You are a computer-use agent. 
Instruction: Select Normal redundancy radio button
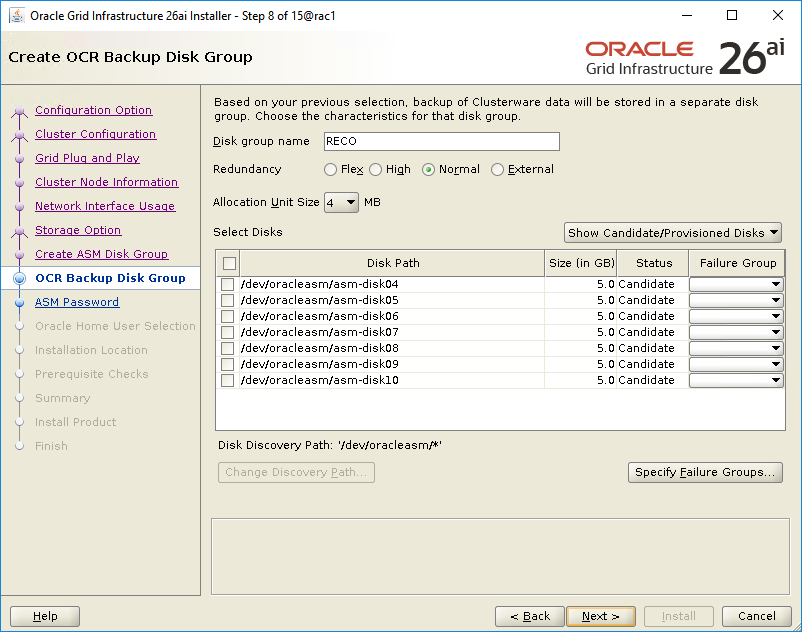pyautogui.click(x=429, y=170)
